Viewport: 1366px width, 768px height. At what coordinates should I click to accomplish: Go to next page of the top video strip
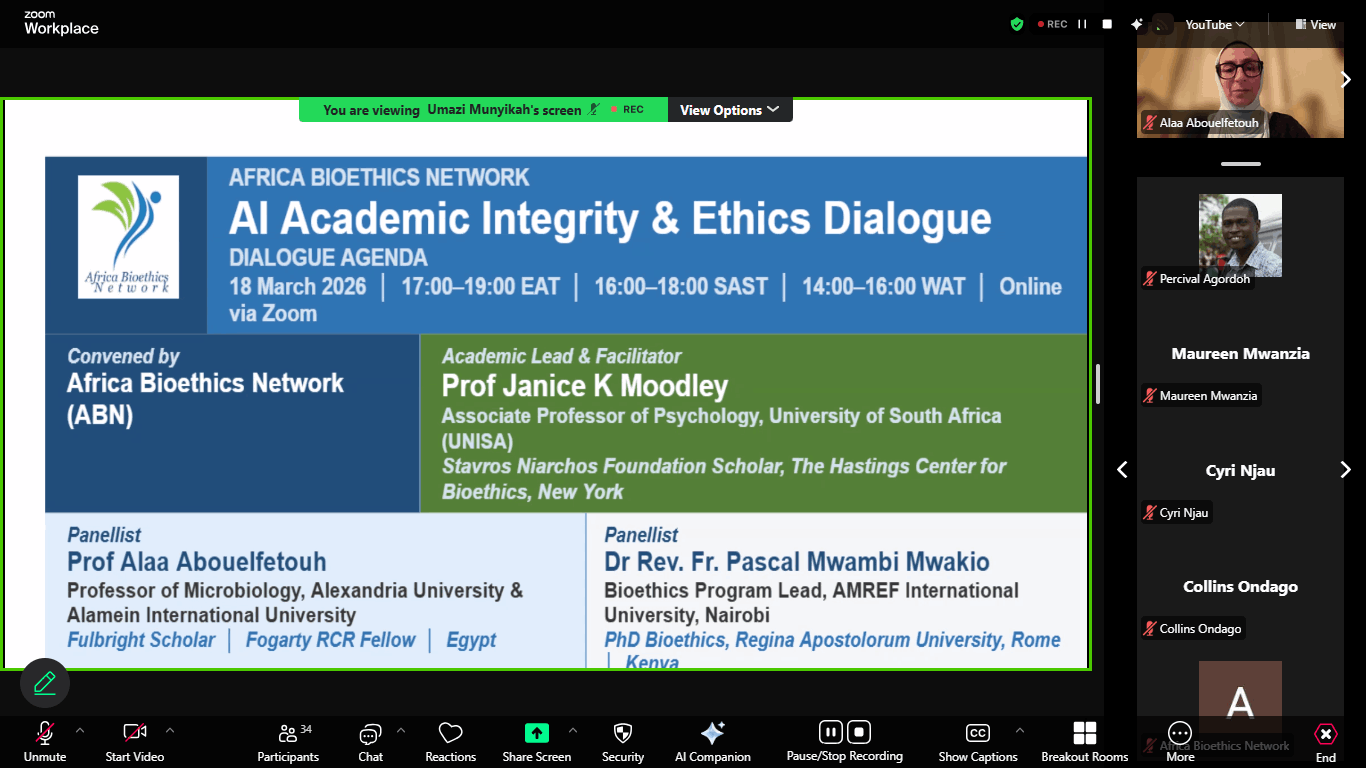(1346, 80)
